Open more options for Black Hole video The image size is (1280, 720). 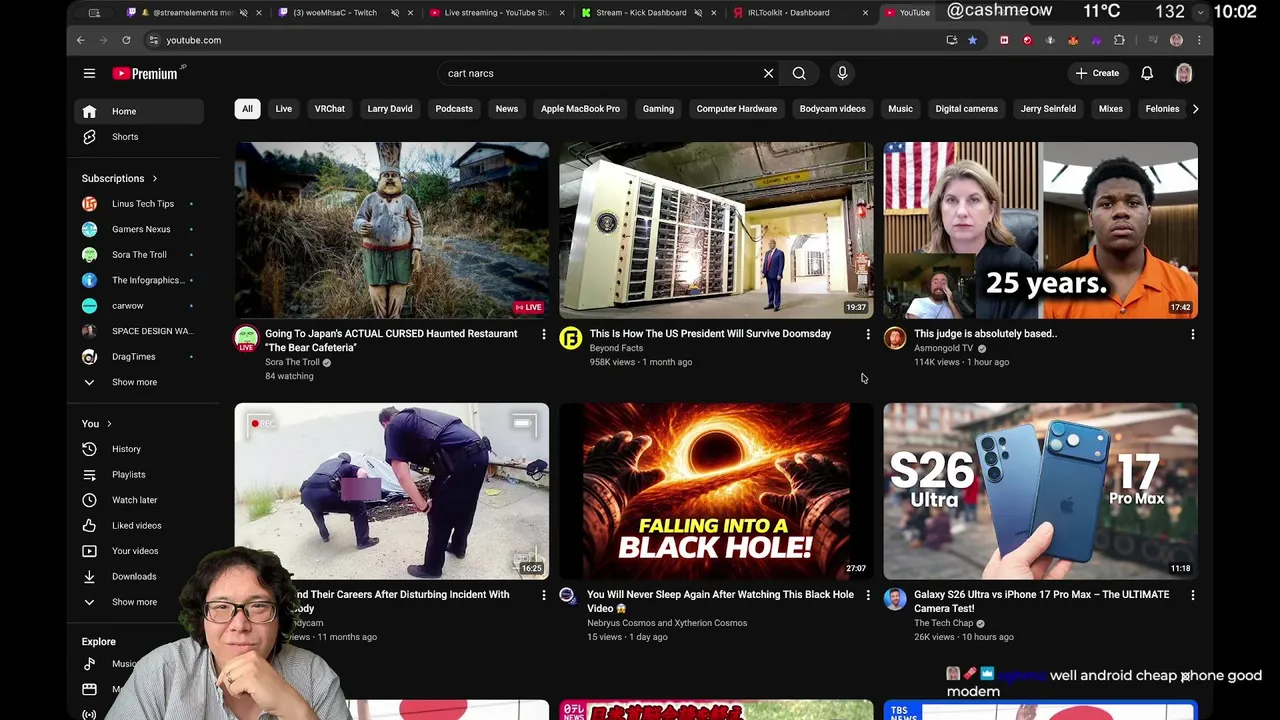[868, 595]
